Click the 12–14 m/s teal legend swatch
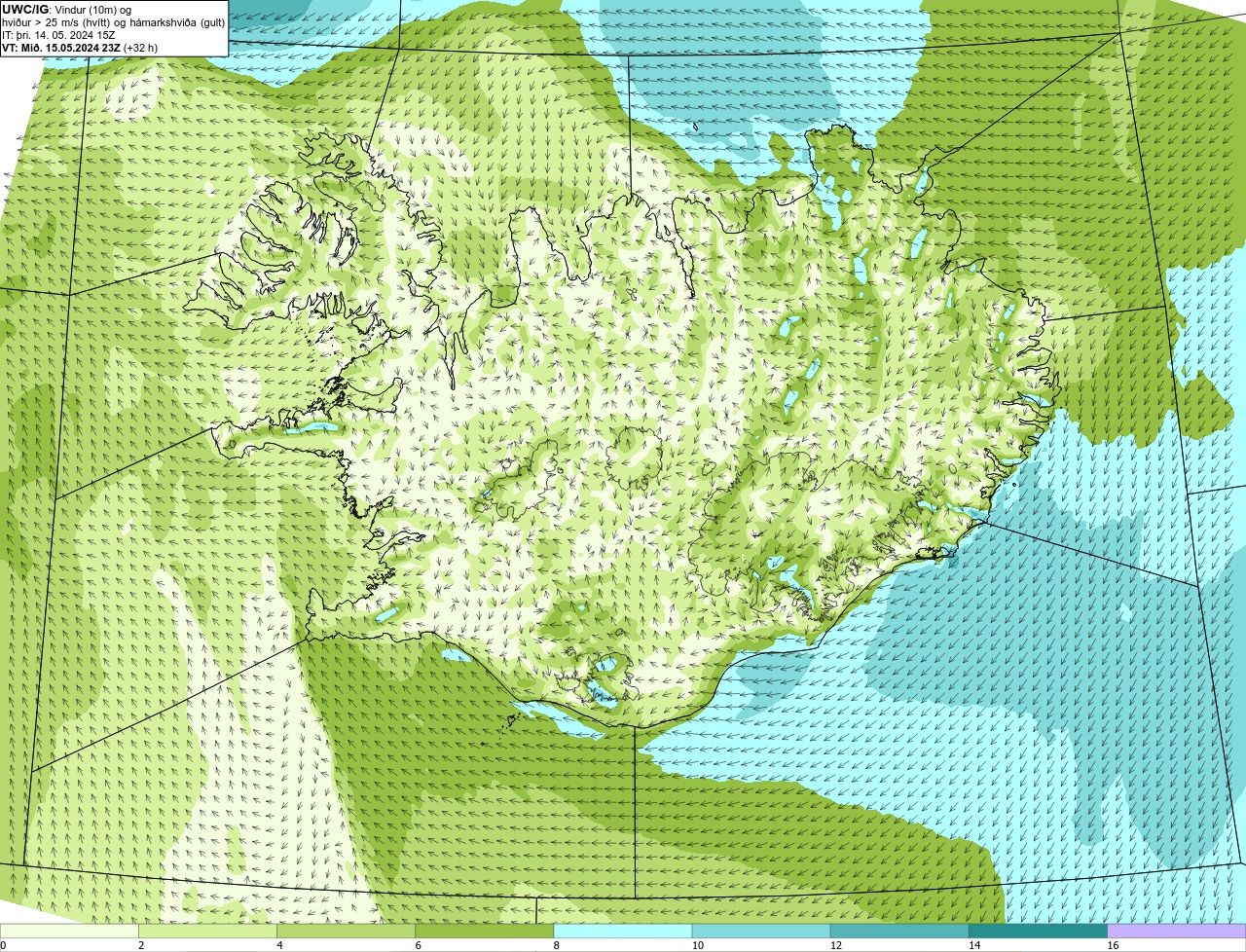 pos(899,931)
